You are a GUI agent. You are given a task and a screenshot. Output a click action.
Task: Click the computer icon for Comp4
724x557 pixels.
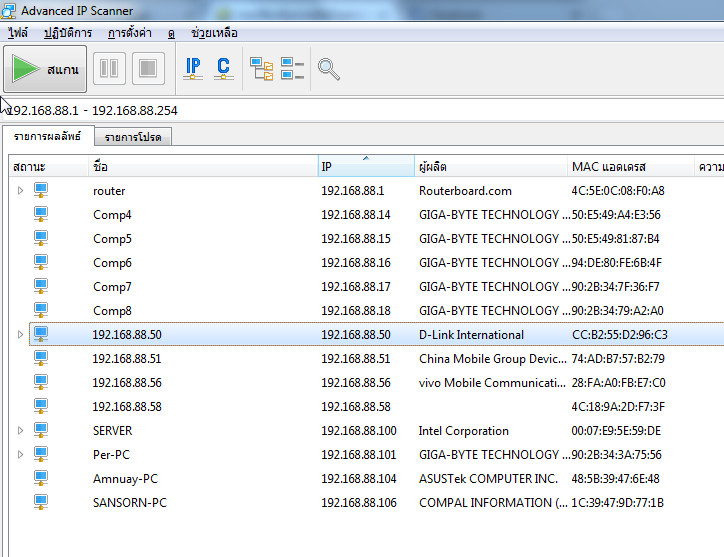click(41, 214)
